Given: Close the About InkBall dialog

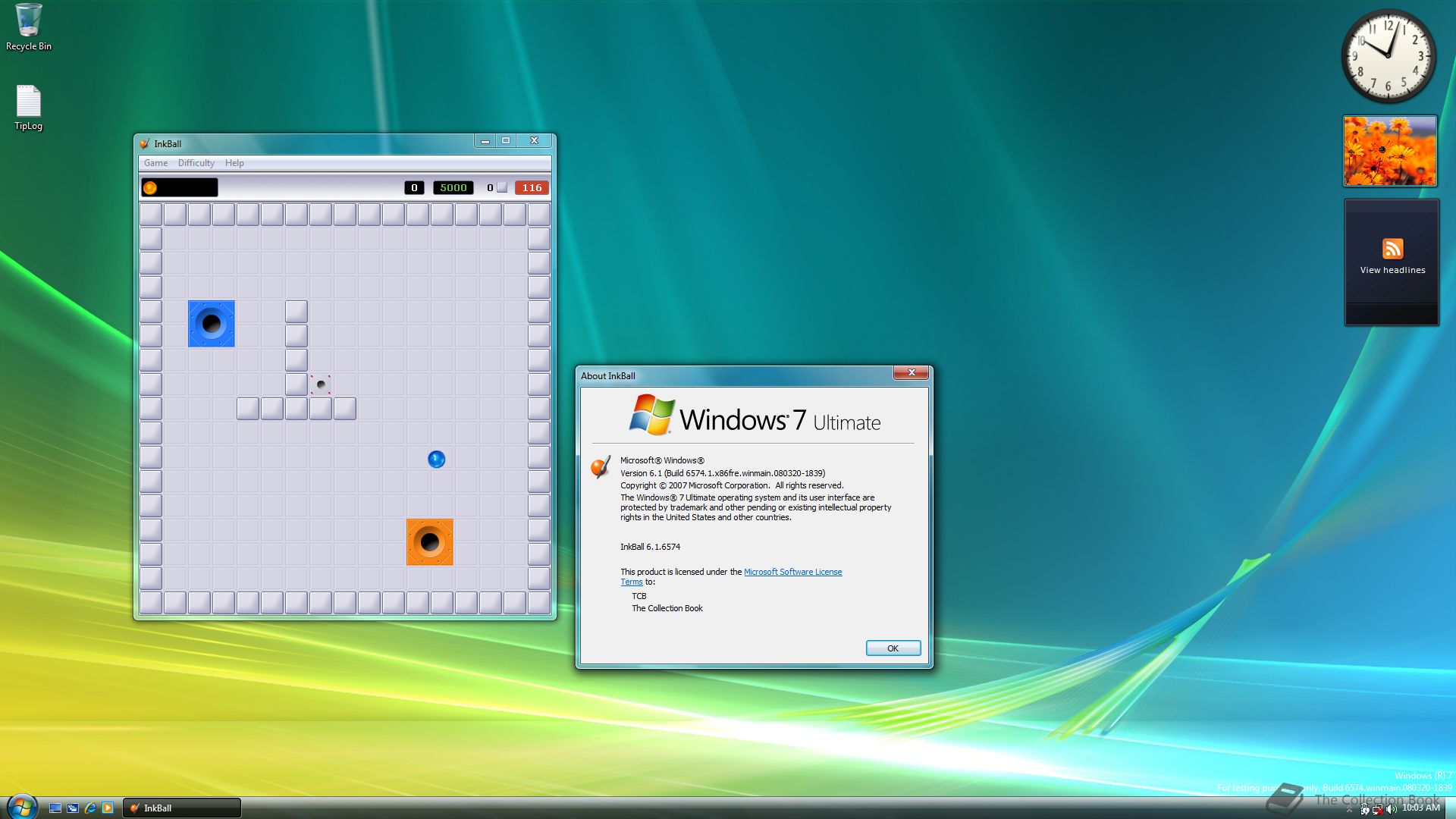Looking at the screenshot, I should point(911,372).
